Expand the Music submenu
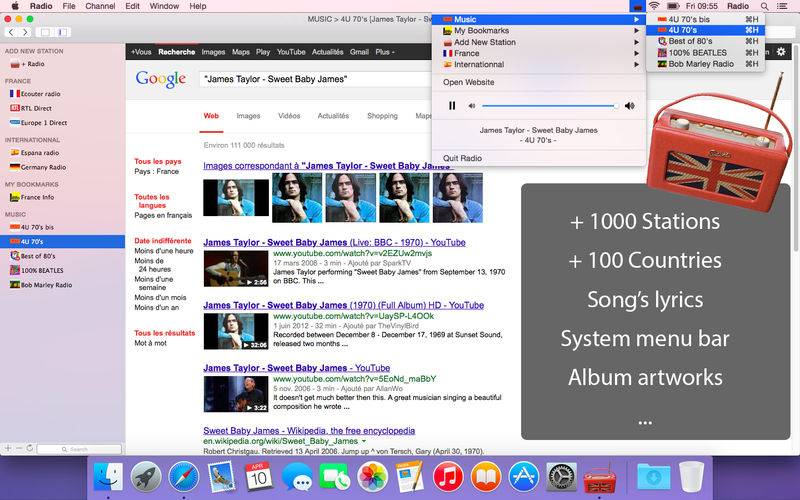This screenshot has height=500, width=800. coord(538,19)
